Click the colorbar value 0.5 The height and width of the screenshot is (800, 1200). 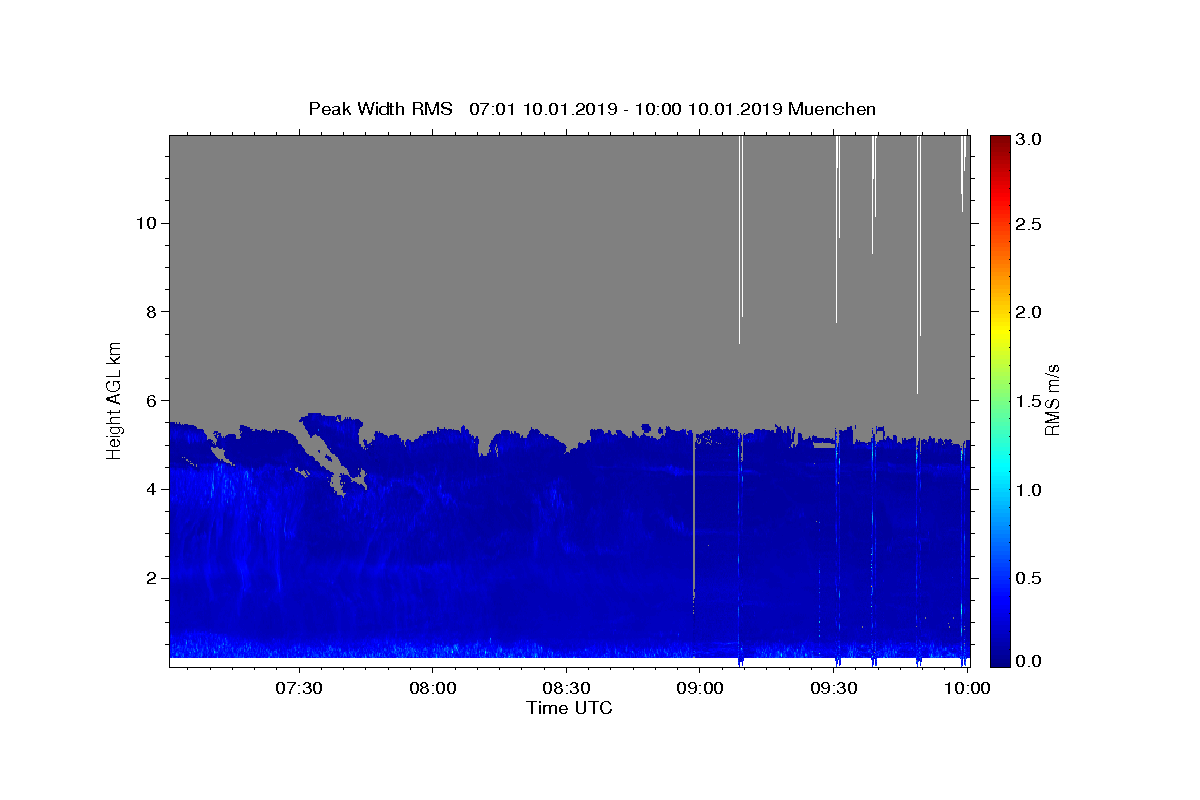pyautogui.click(x=1029, y=578)
